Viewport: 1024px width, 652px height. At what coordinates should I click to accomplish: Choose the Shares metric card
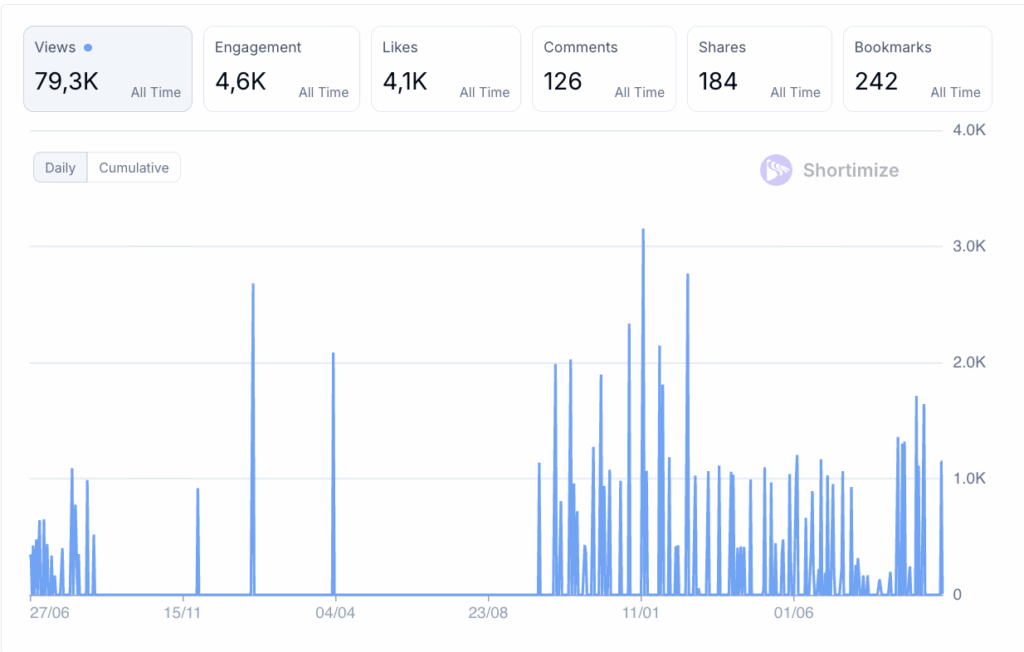(x=759, y=68)
